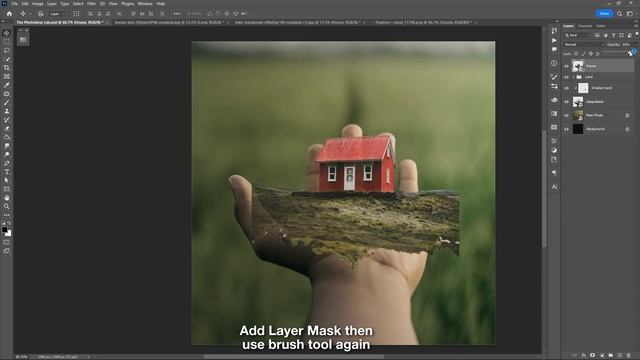Open the Layer menu

52,4
